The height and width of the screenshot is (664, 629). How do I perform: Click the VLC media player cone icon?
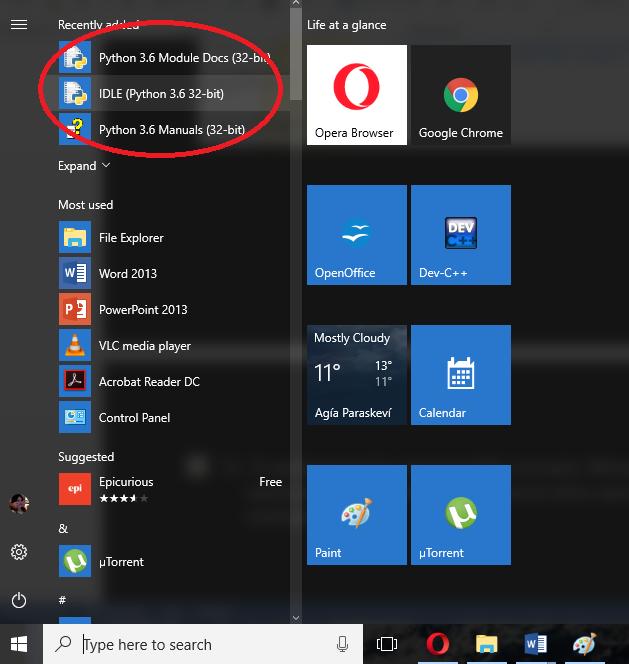[75, 345]
